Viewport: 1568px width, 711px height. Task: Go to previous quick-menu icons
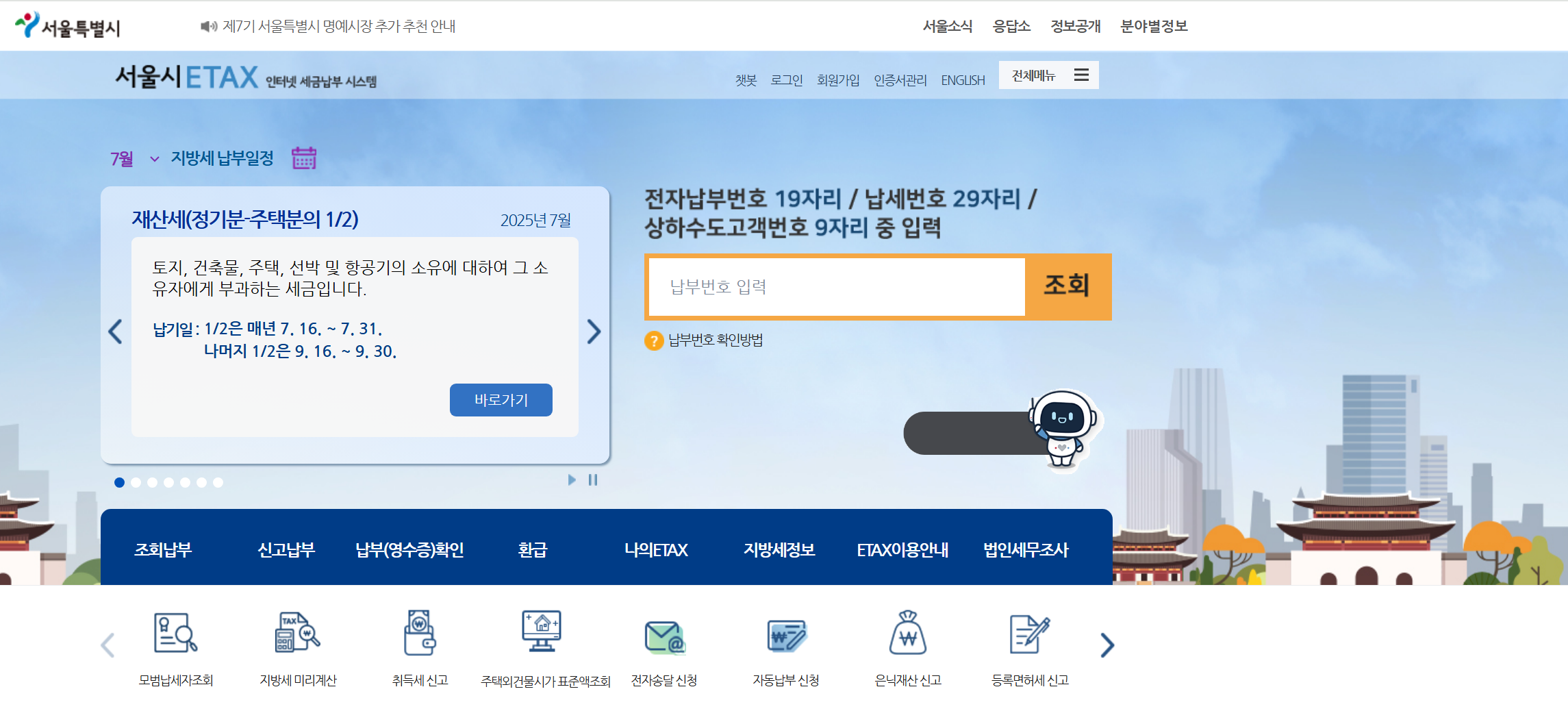(108, 645)
